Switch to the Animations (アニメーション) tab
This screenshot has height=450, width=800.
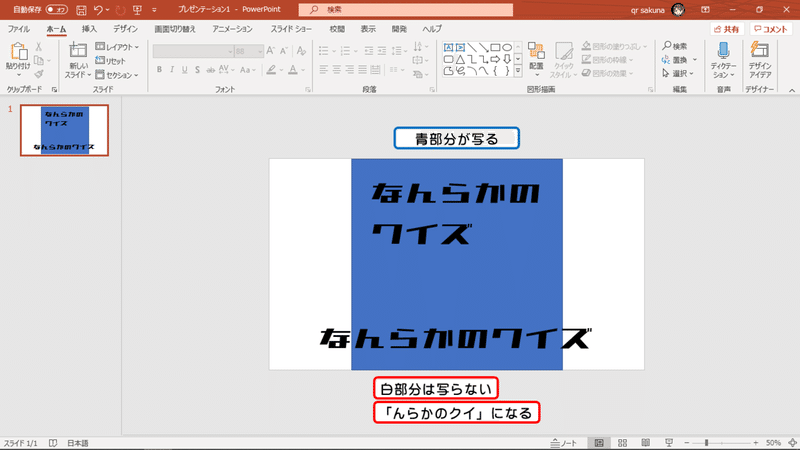coord(232,29)
